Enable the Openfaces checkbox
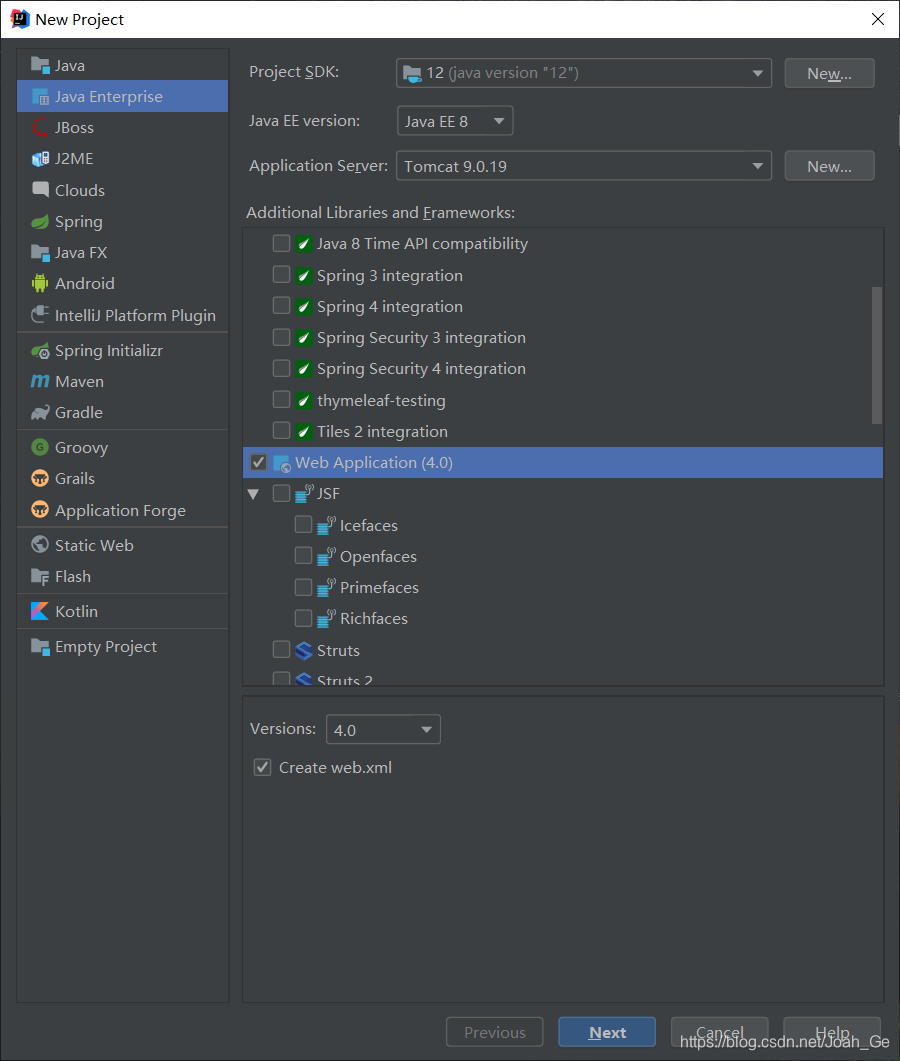This screenshot has height=1061, width=900. 304,556
